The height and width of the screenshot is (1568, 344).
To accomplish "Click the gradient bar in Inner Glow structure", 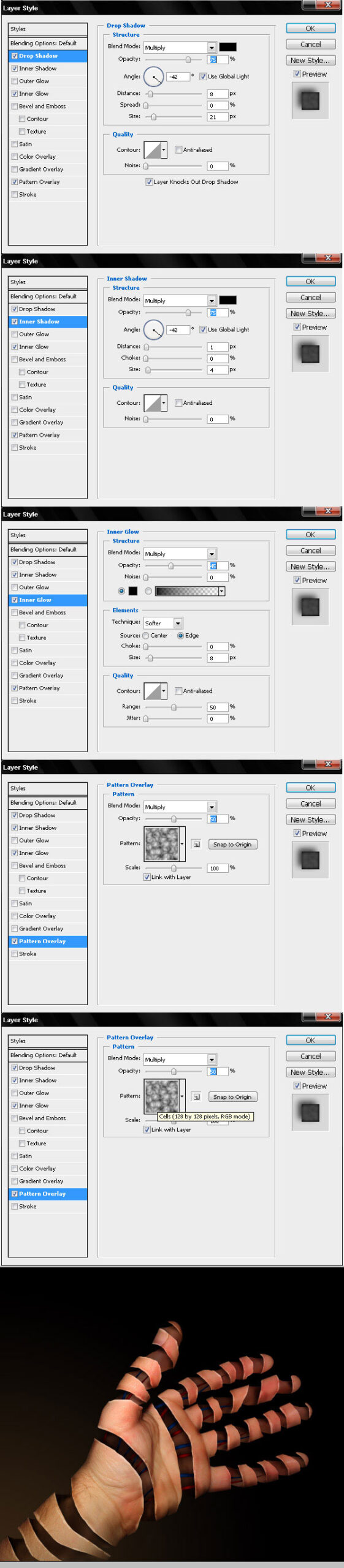I will (187, 591).
